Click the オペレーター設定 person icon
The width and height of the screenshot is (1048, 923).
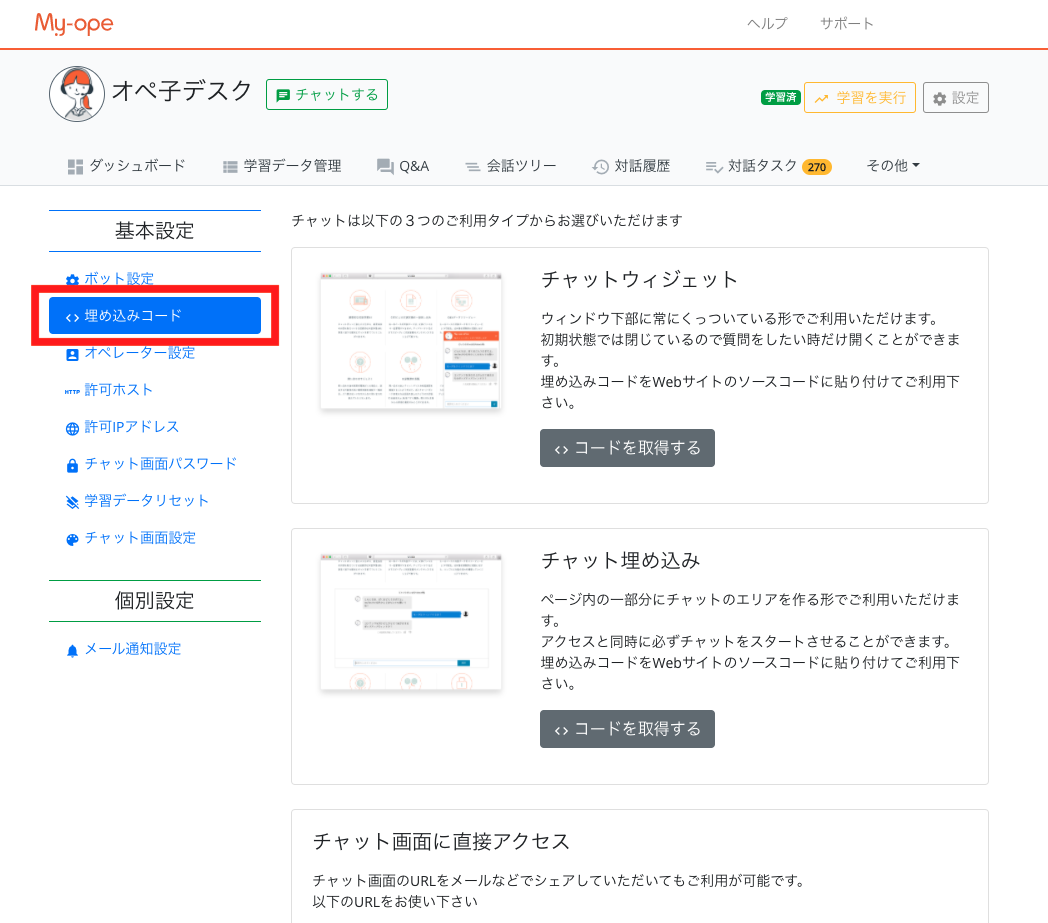[72, 354]
